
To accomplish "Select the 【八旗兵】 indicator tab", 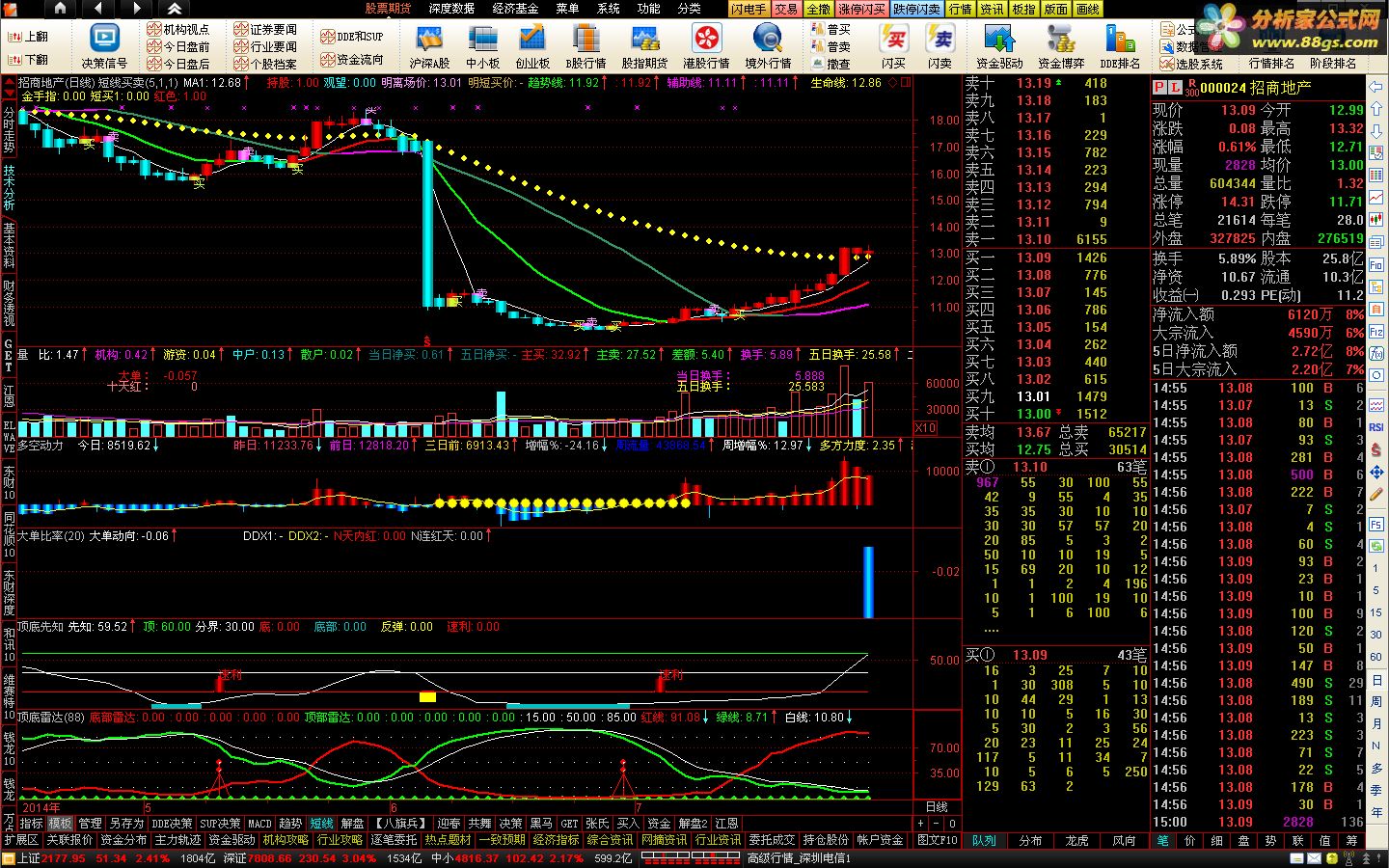I will 400,824.
